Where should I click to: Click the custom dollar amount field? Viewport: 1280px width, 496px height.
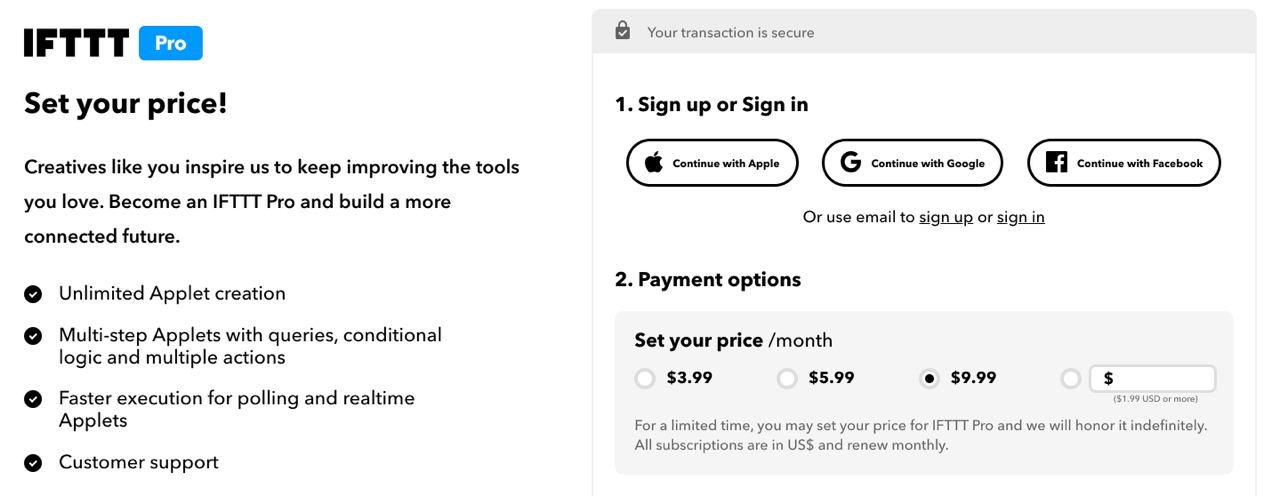pos(1152,379)
